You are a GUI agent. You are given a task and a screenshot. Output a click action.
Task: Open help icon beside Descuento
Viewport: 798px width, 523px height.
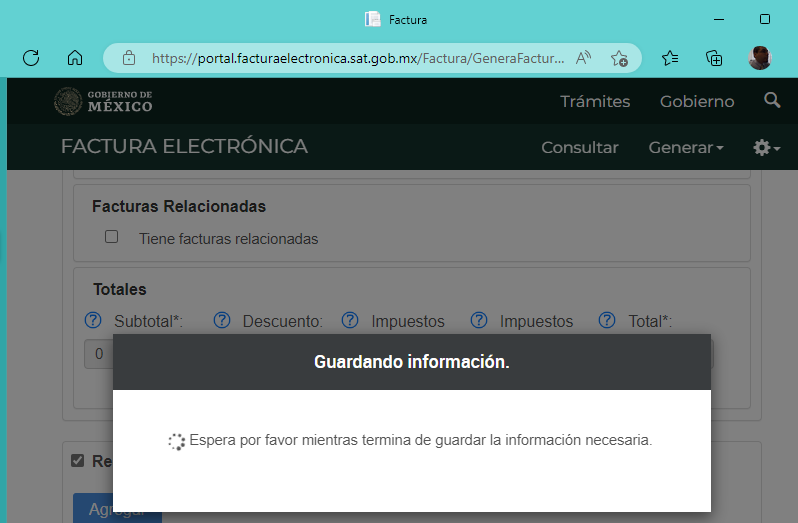tap(222, 321)
